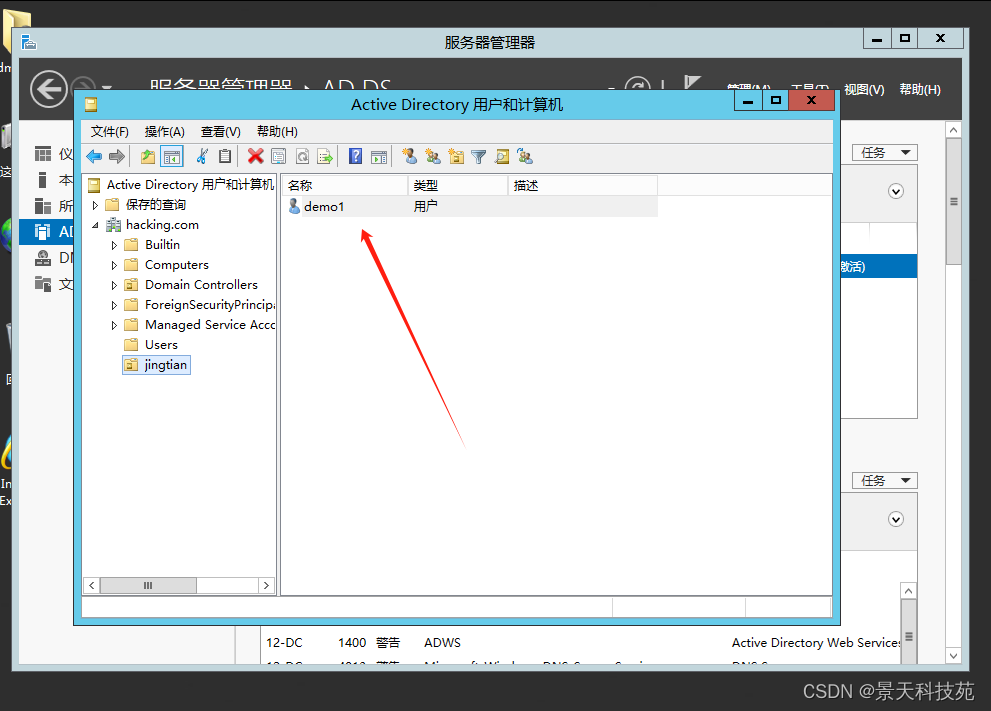Create a new organizational unit via toolbar icon
The width and height of the screenshot is (991, 711).
pyautogui.click(x=456, y=156)
